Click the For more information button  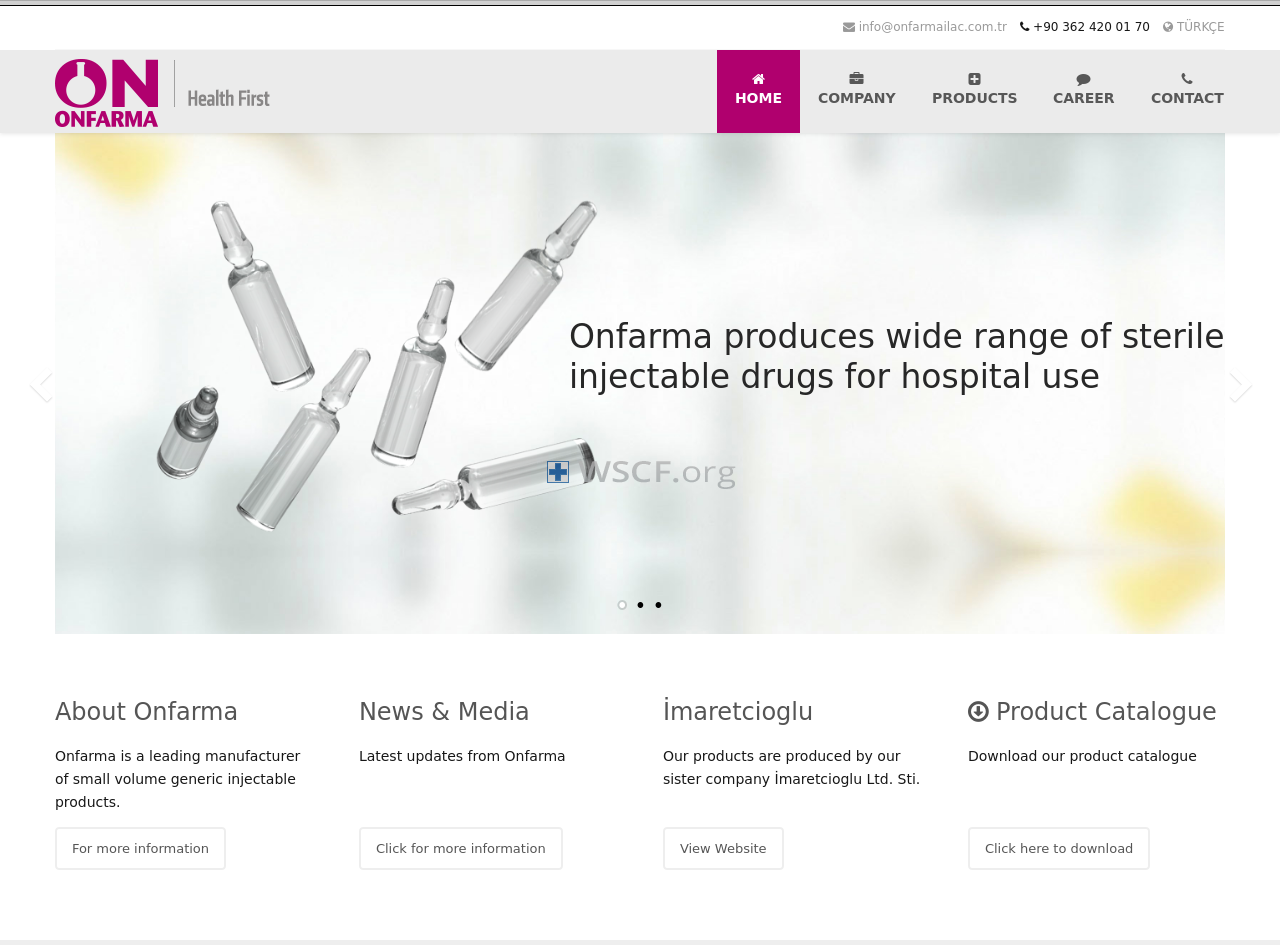pos(140,849)
